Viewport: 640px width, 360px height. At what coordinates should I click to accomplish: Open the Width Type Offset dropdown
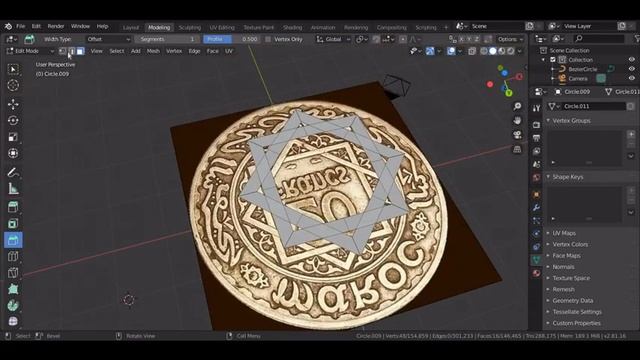point(109,39)
